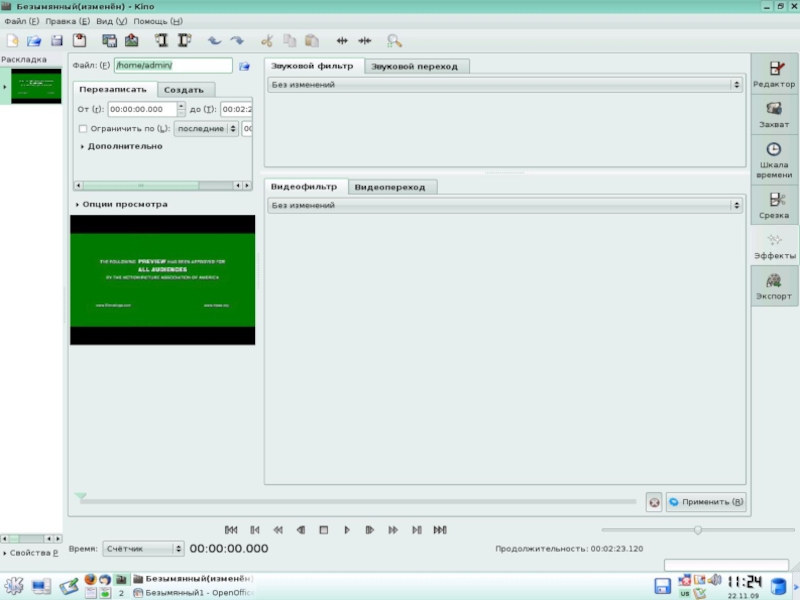Click the red stop render button
This screenshot has height=600, width=800.
coord(654,502)
